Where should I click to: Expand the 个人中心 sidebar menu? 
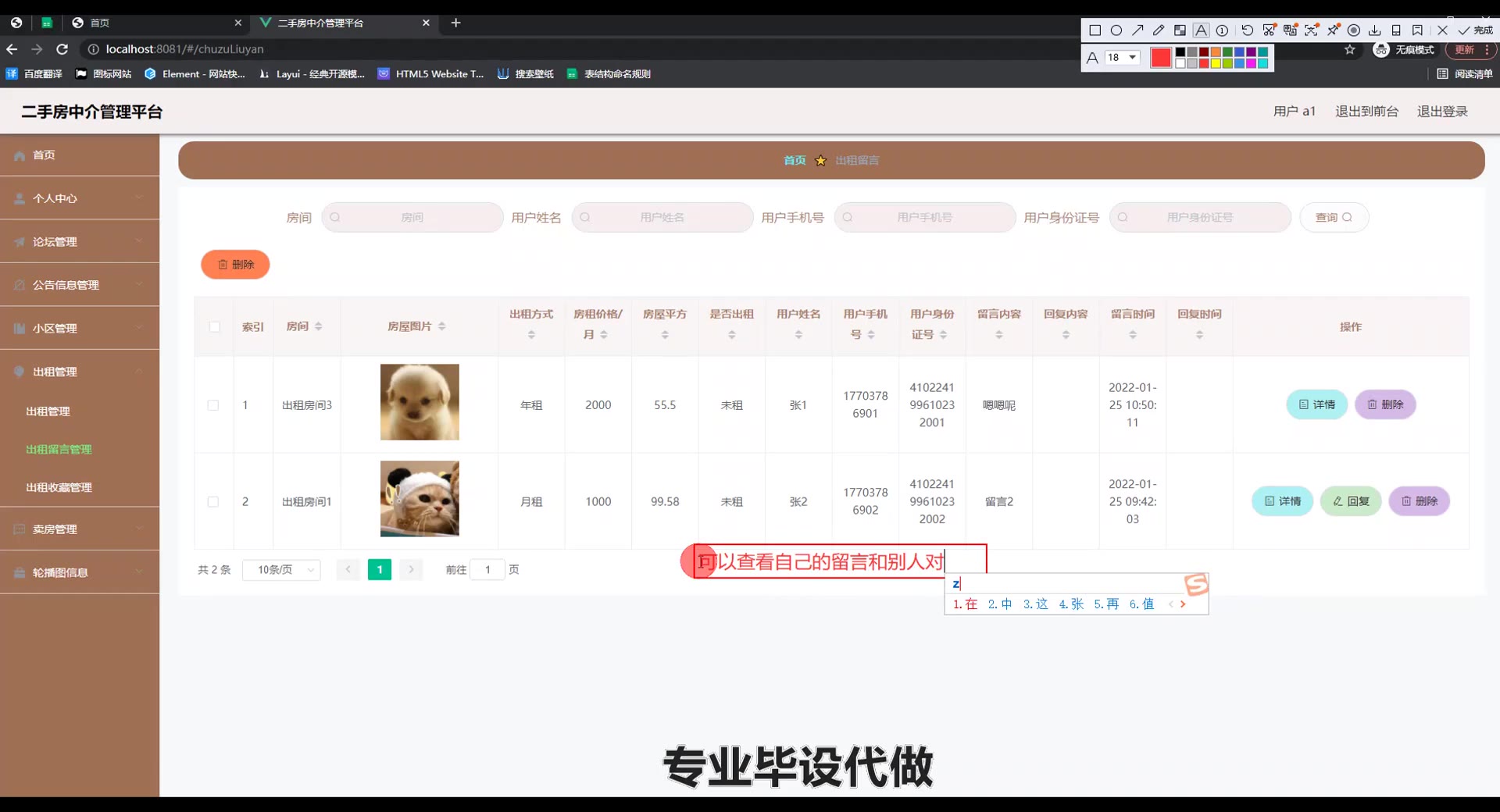(x=80, y=198)
